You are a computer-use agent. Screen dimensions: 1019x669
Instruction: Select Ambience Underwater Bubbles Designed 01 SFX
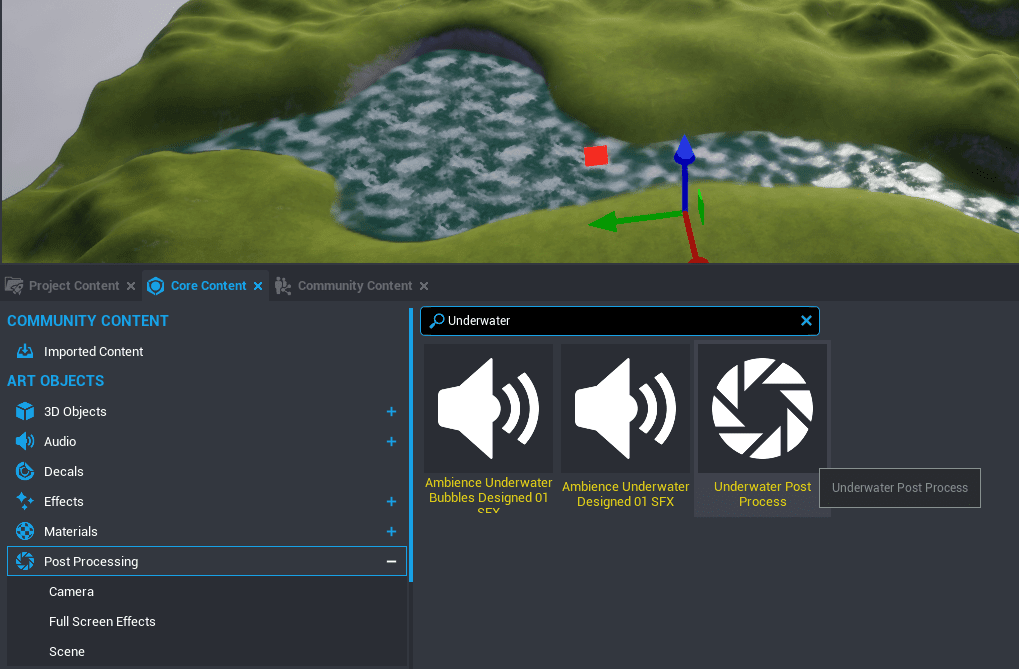coord(488,408)
